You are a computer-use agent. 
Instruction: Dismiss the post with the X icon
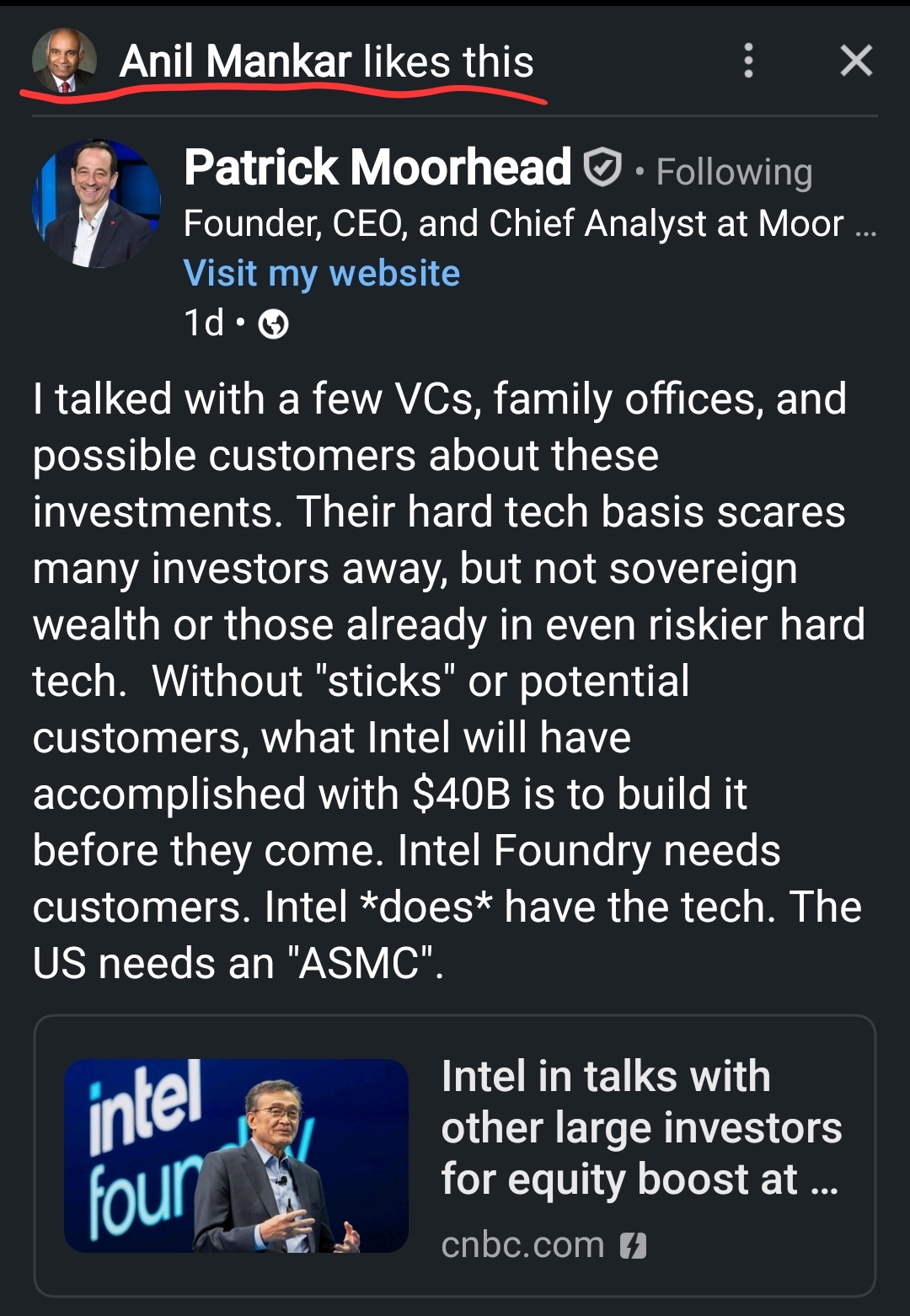(856, 61)
